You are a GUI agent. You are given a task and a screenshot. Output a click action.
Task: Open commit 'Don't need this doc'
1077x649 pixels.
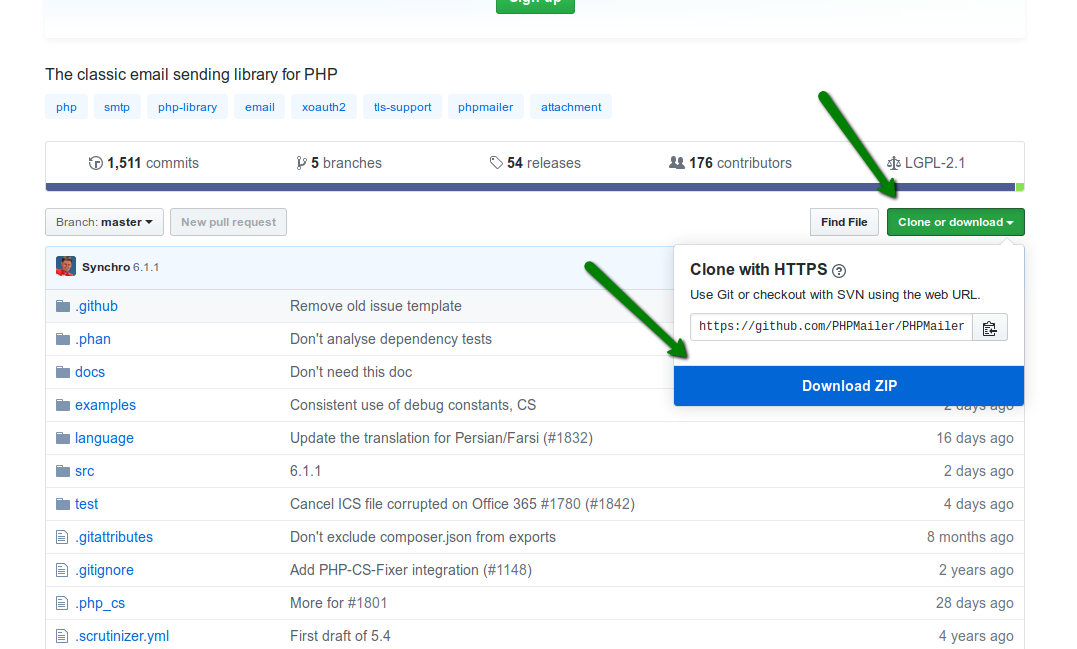pos(351,372)
